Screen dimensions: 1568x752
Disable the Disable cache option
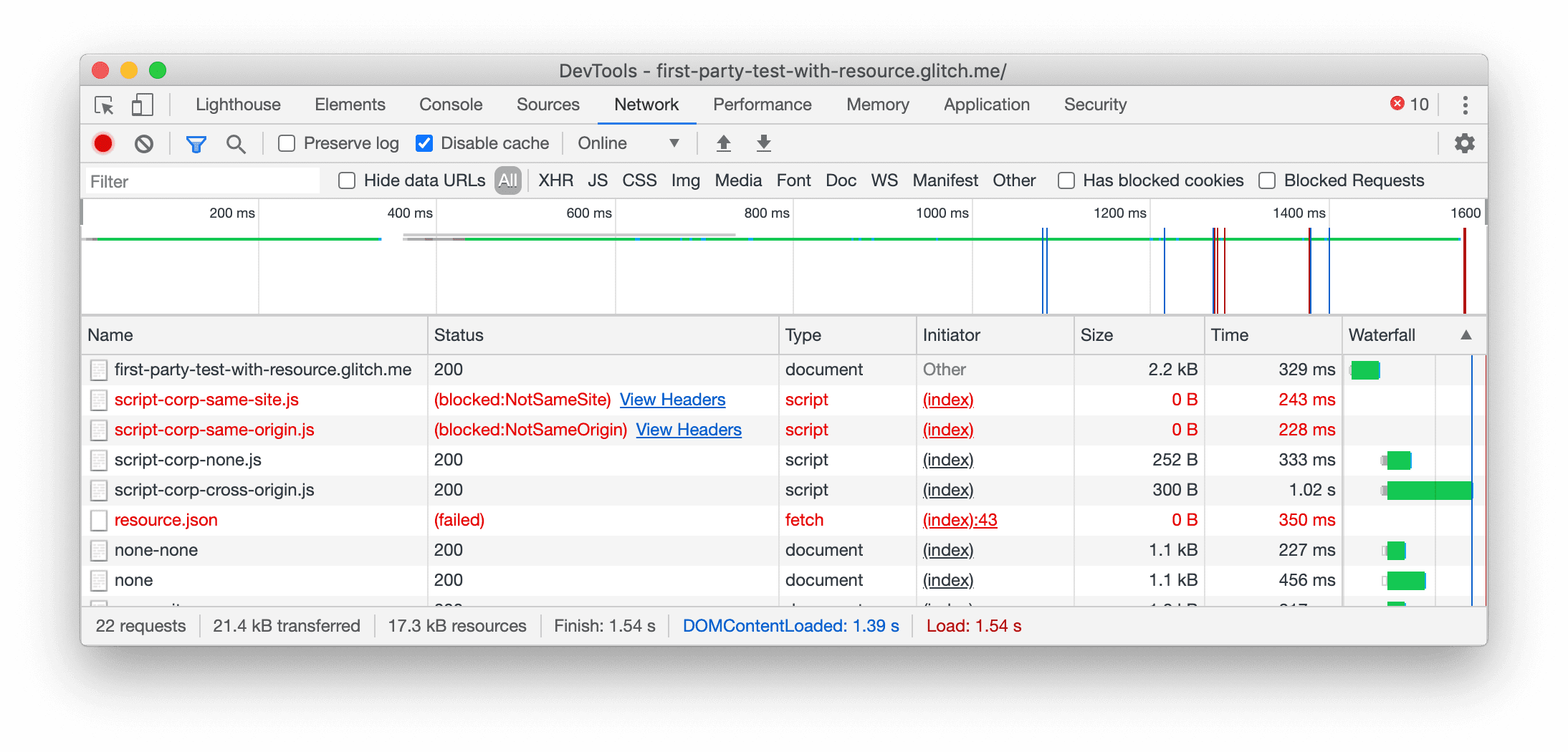425,143
